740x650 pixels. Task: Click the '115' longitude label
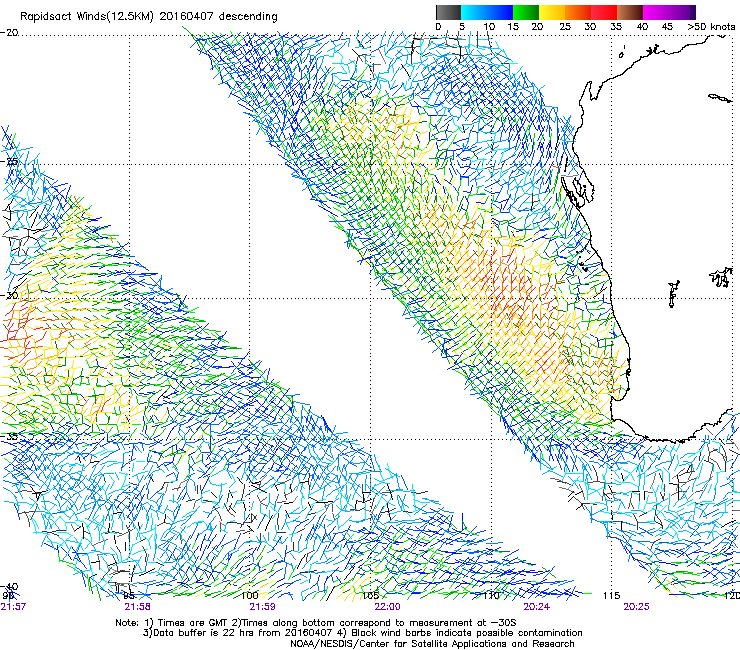[x=611, y=596]
